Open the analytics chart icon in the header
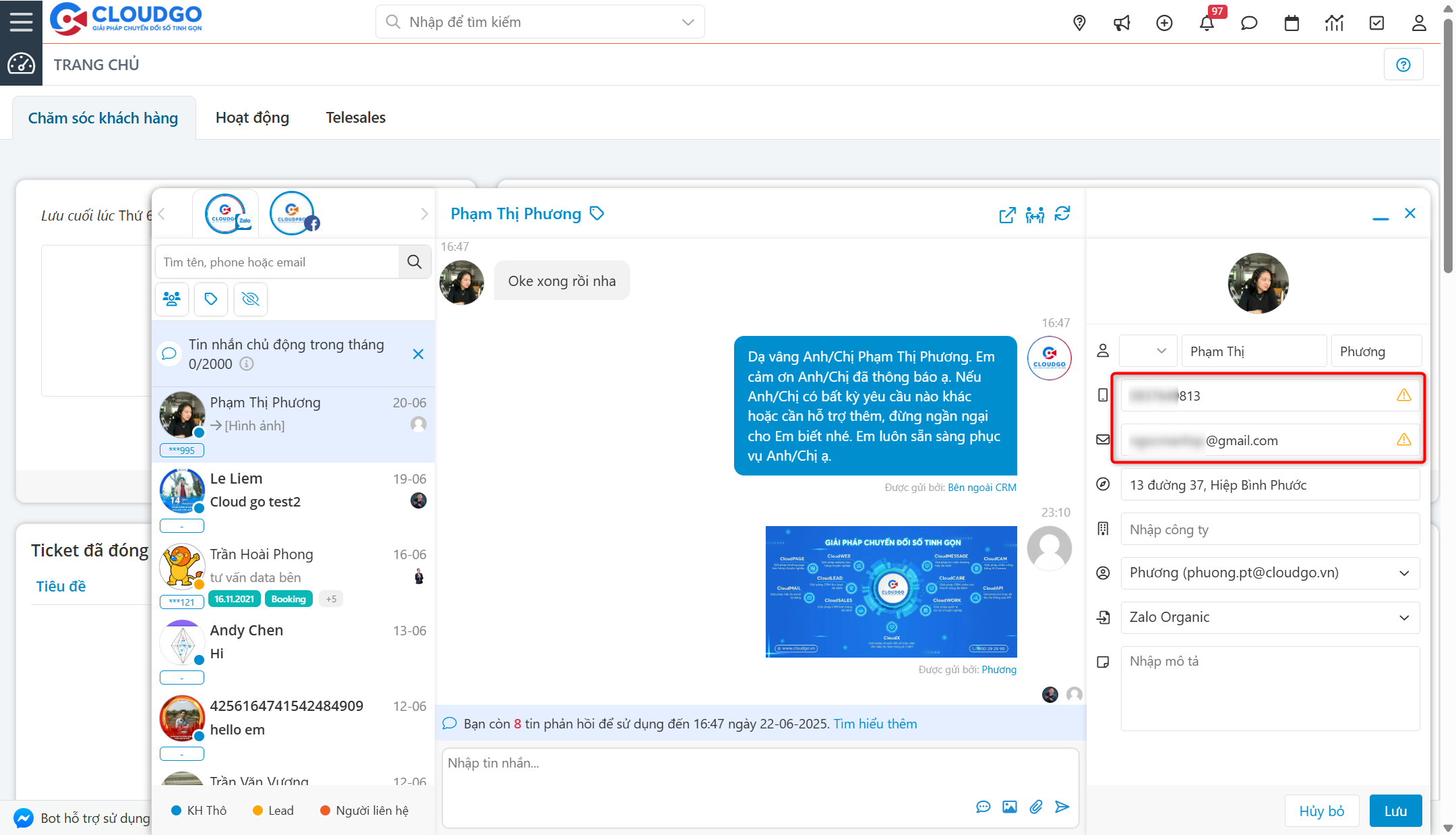Screen dimensions: 1456x835 [x=1334, y=22]
